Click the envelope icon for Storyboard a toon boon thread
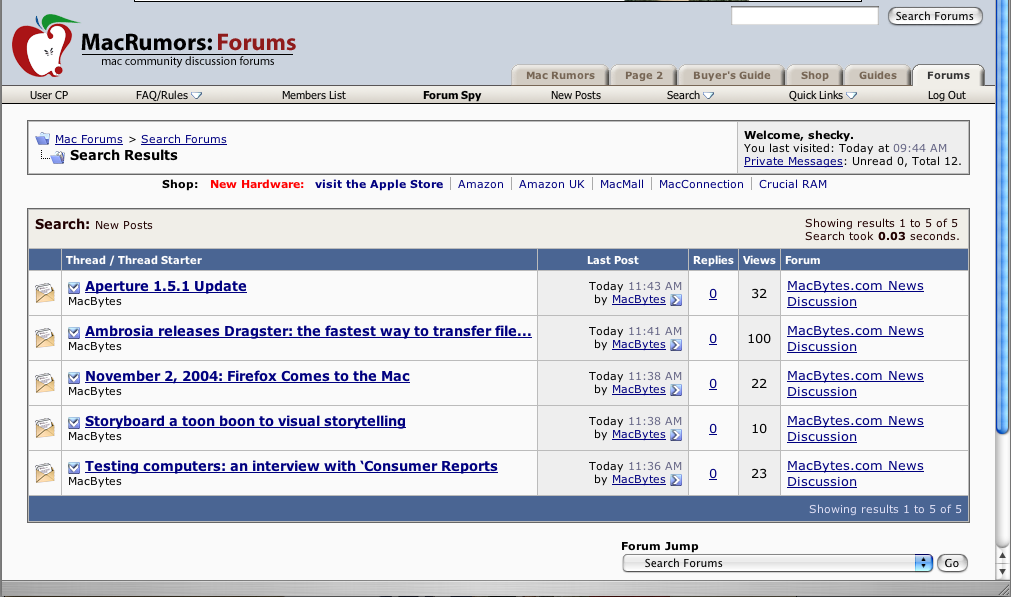This screenshot has width=1011, height=597. [44, 428]
